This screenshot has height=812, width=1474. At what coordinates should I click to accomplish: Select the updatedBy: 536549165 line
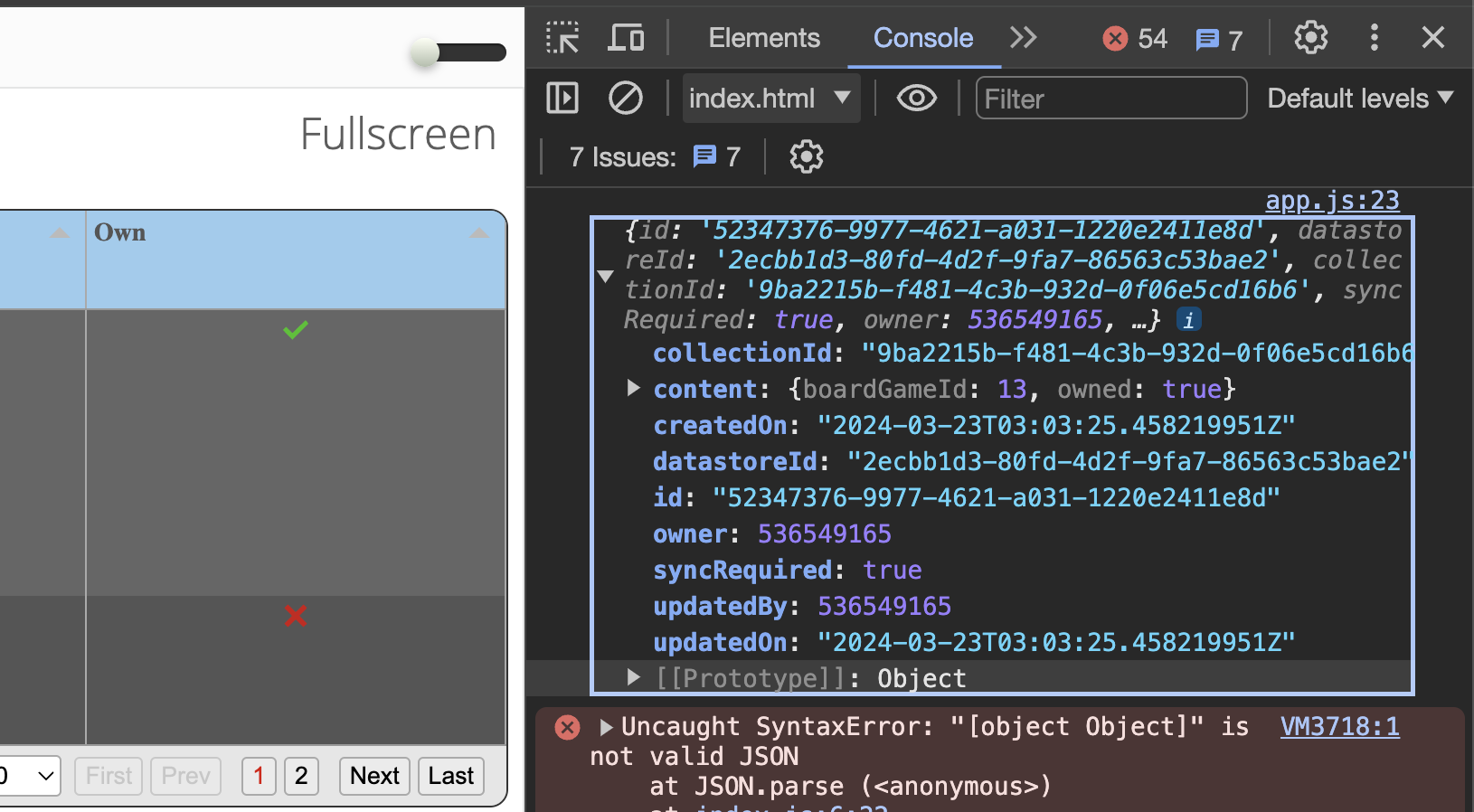(x=802, y=606)
